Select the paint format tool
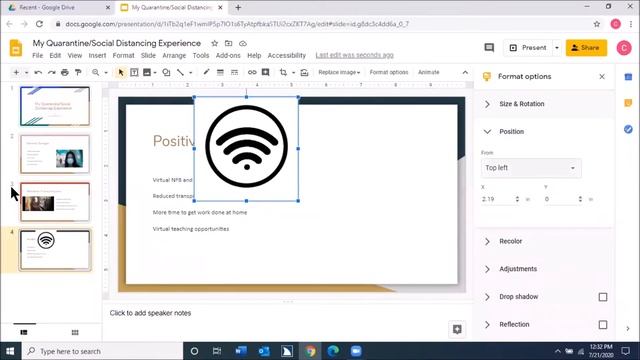The height and width of the screenshot is (360, 640). [78, 73]
